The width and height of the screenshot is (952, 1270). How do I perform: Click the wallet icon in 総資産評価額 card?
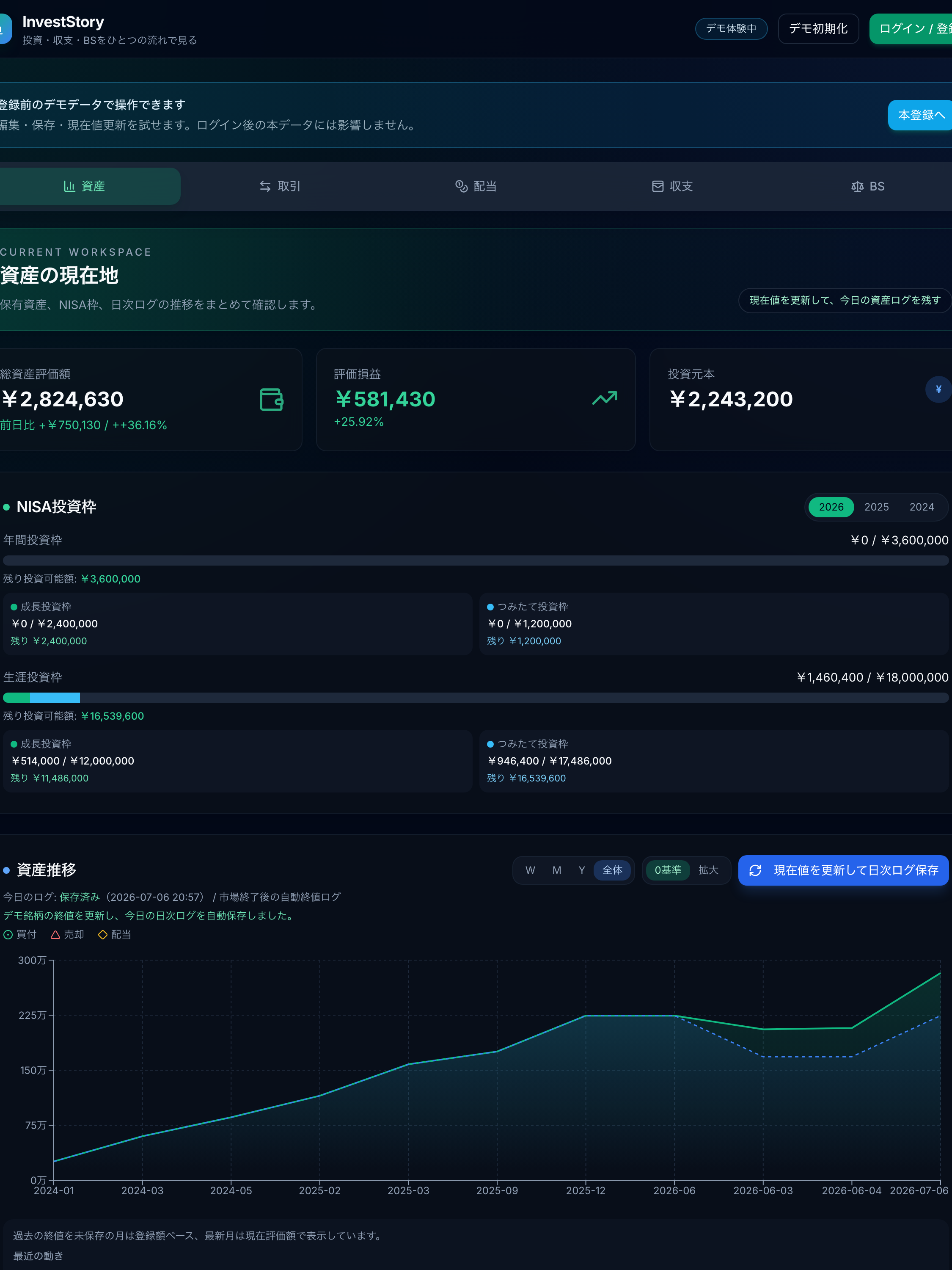pos(272,400)
